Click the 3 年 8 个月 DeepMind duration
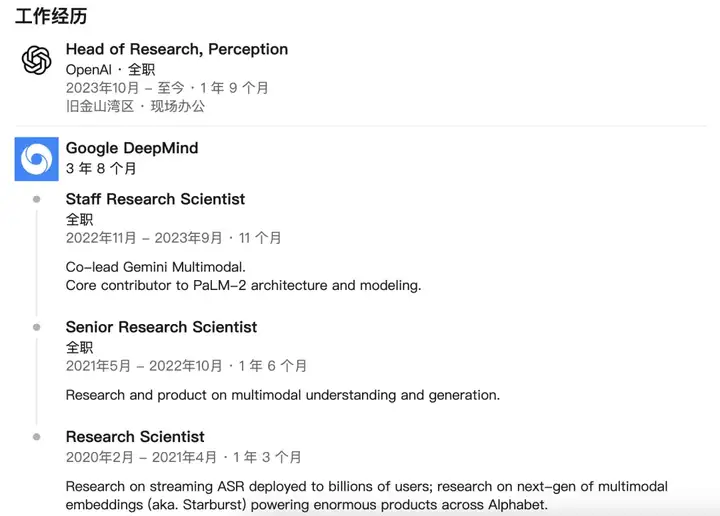Viewport: 720px width, 516px height. pos(101,168)
